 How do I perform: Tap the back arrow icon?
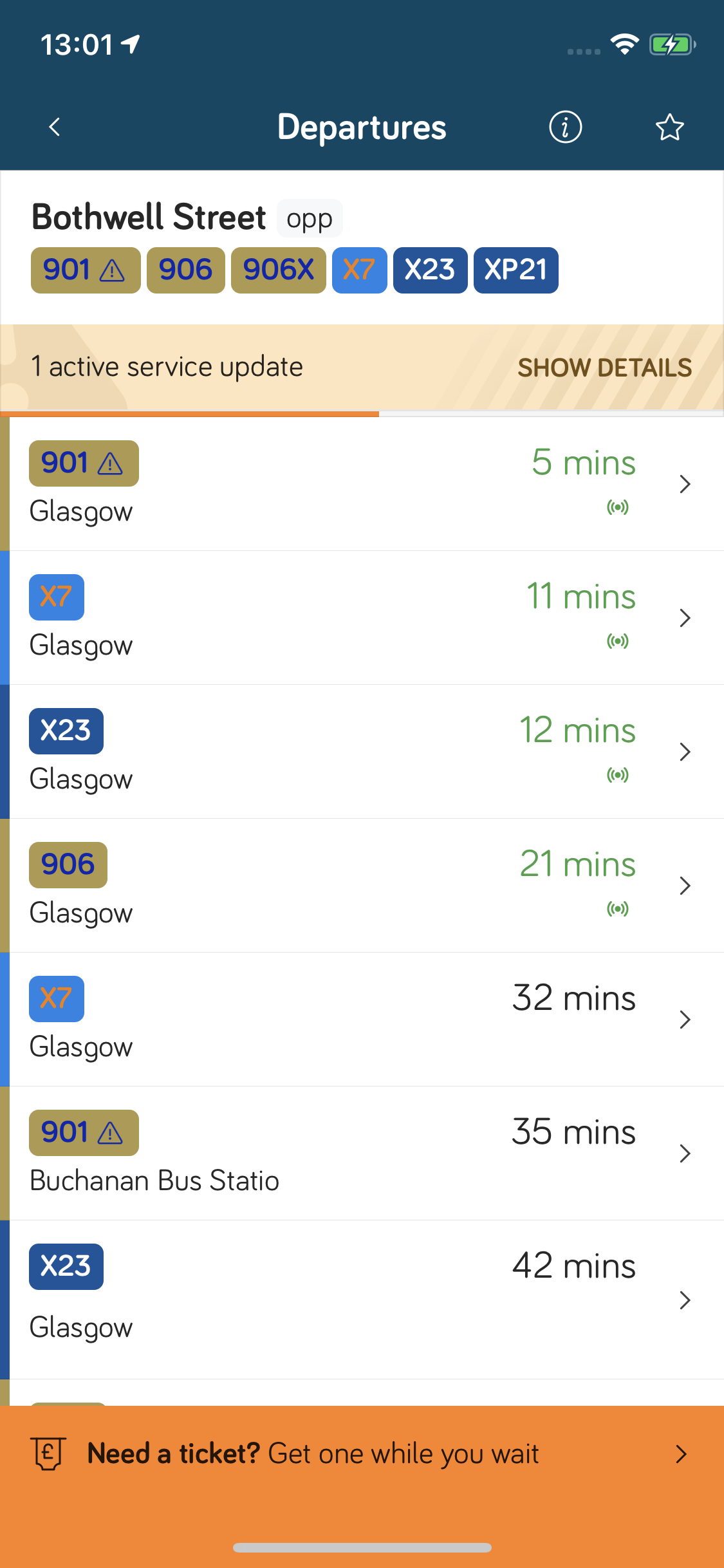(55, 127)
